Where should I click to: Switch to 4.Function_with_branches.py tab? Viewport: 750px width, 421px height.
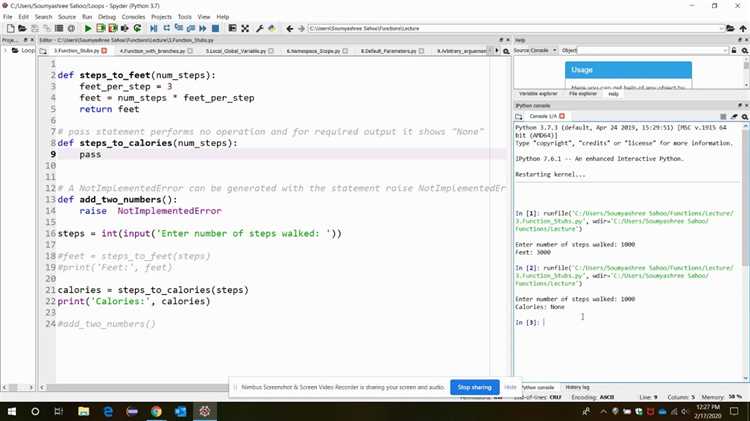click(153, 51)
